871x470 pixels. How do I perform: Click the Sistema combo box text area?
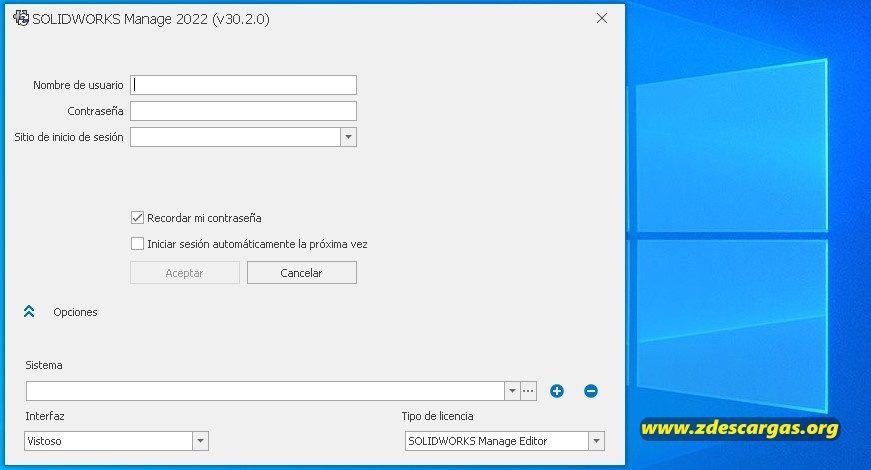(x=265, y=391)
